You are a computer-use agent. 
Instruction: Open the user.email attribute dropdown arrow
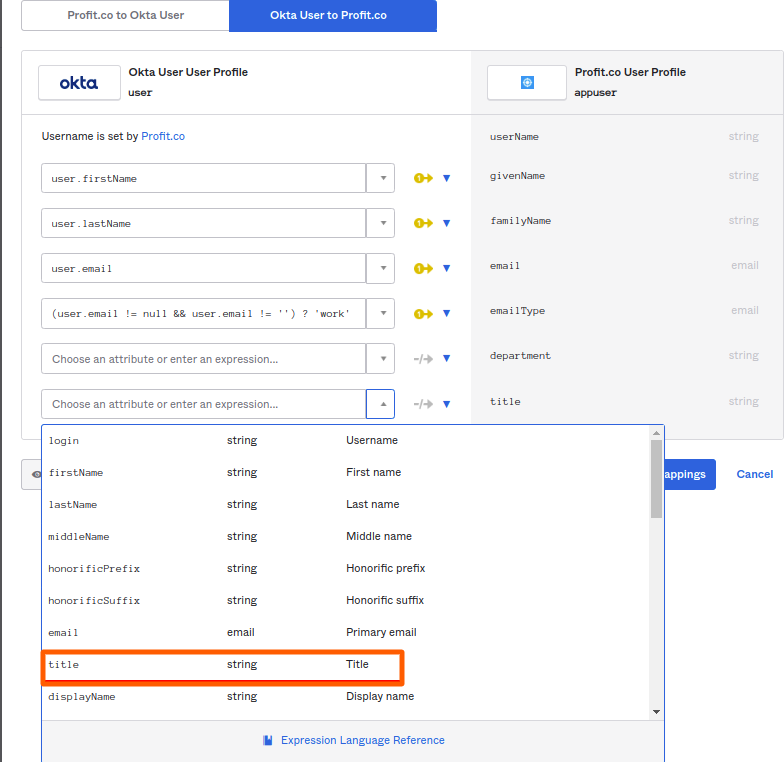pyautogui.click(x=381, y=268)
